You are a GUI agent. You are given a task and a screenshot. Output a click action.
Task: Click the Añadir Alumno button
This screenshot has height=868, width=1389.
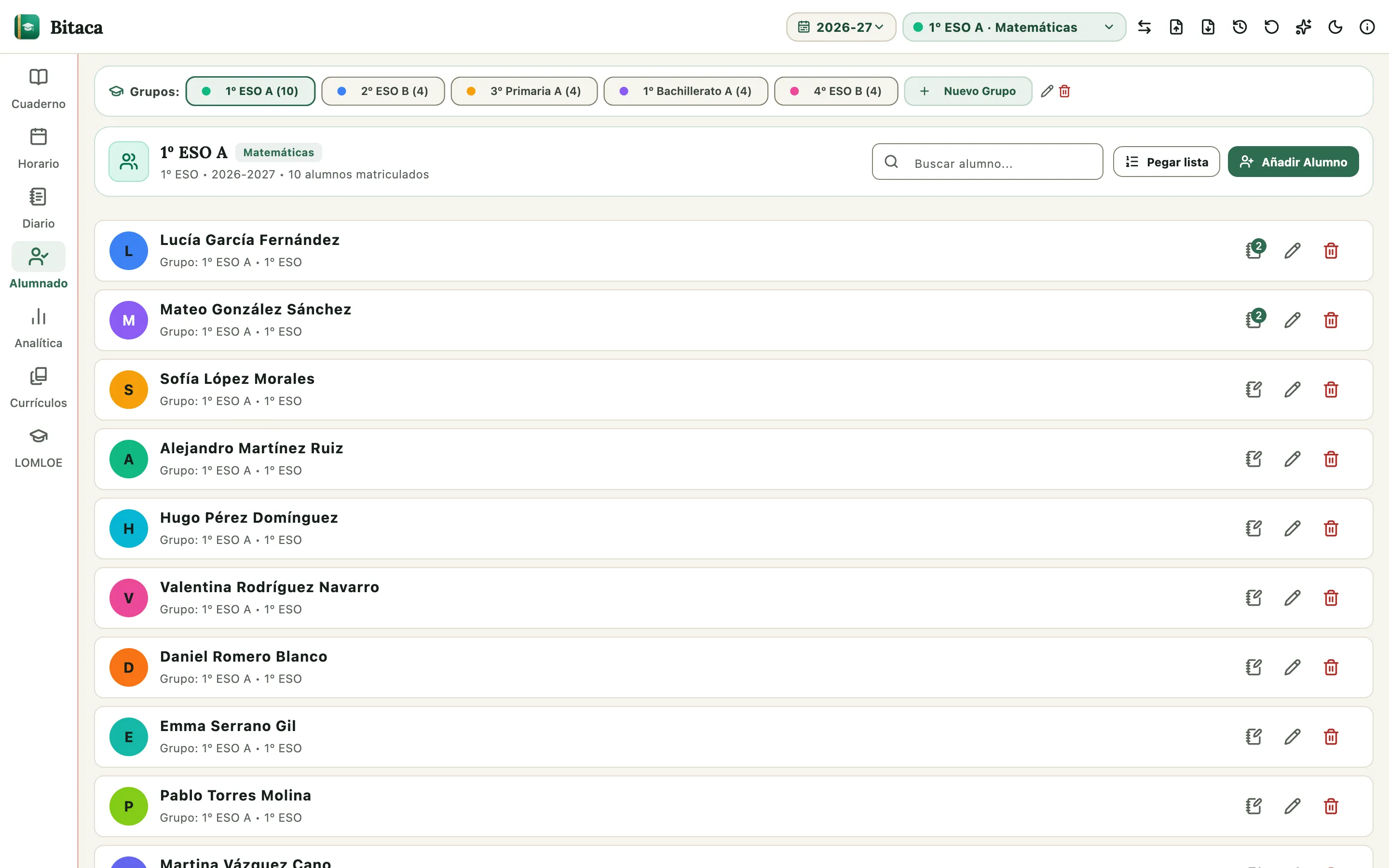pyautogui.click(x=1293, y=162)
